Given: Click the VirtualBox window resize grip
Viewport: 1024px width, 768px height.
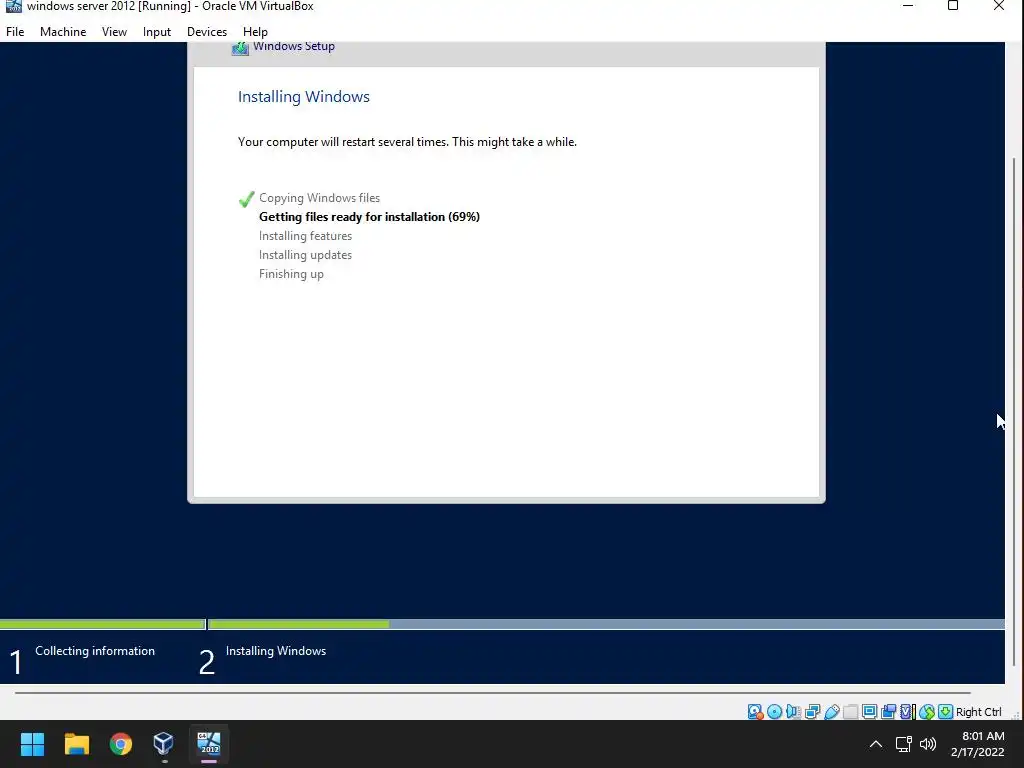Looking at the screenshot, I should point(1016,714).
